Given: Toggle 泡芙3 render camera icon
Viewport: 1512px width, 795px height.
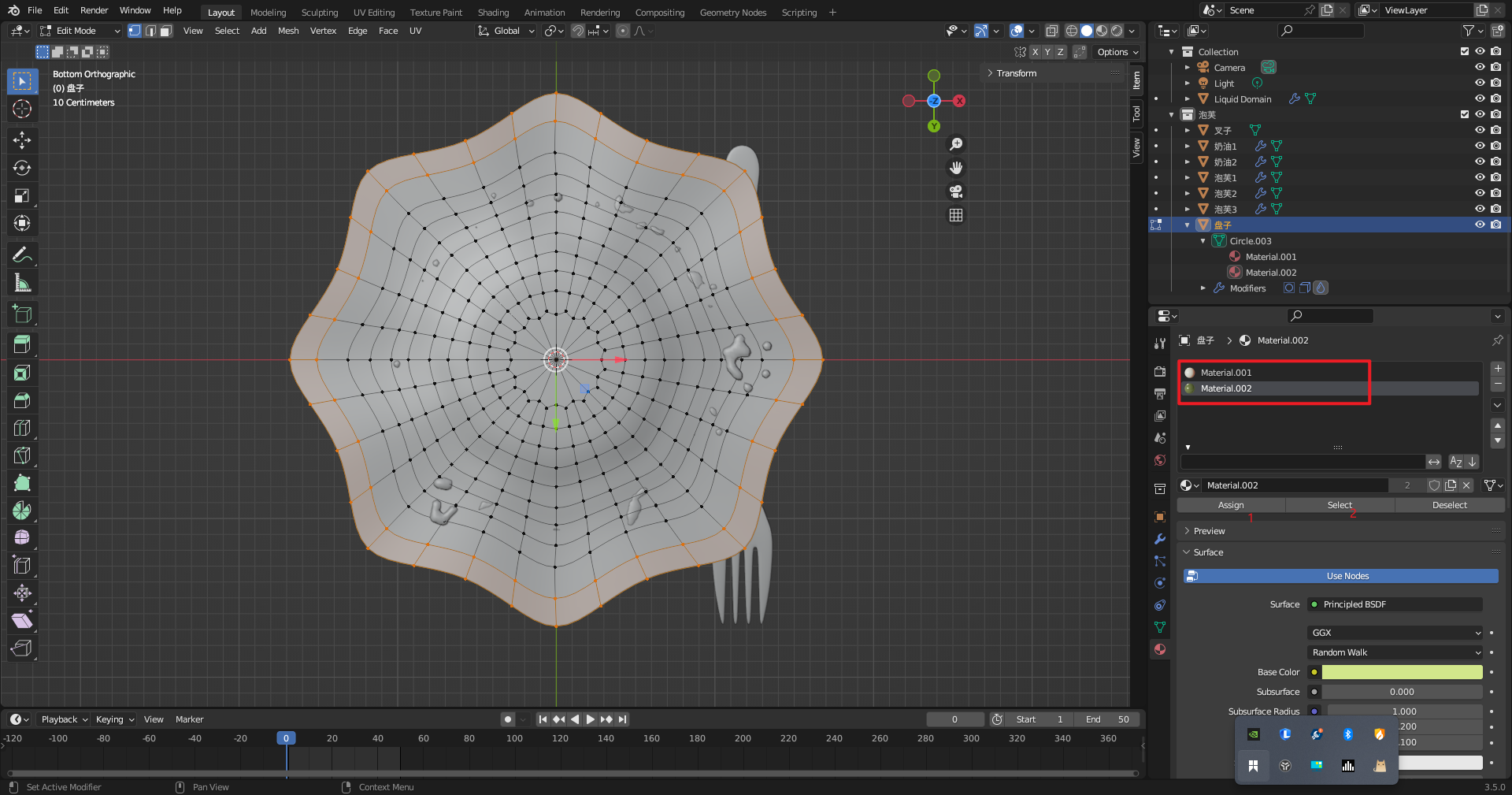Looking at the screenshot, I should 1495,210.
